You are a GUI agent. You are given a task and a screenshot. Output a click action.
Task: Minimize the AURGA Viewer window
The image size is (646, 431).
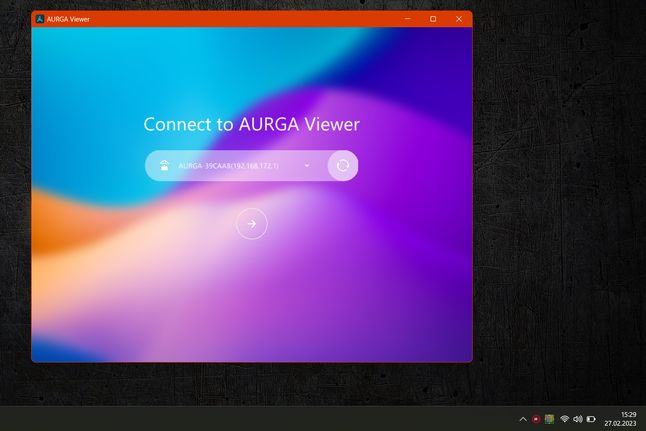(x=407, y=19)
